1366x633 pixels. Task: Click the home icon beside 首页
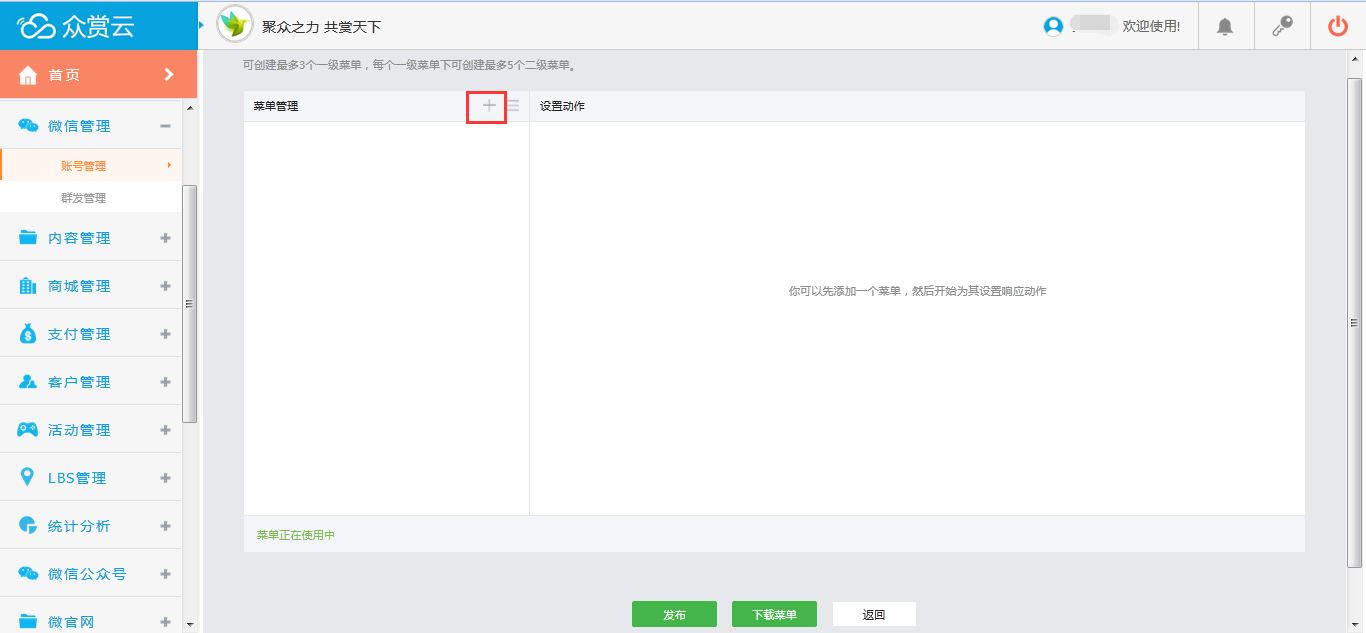28,76
